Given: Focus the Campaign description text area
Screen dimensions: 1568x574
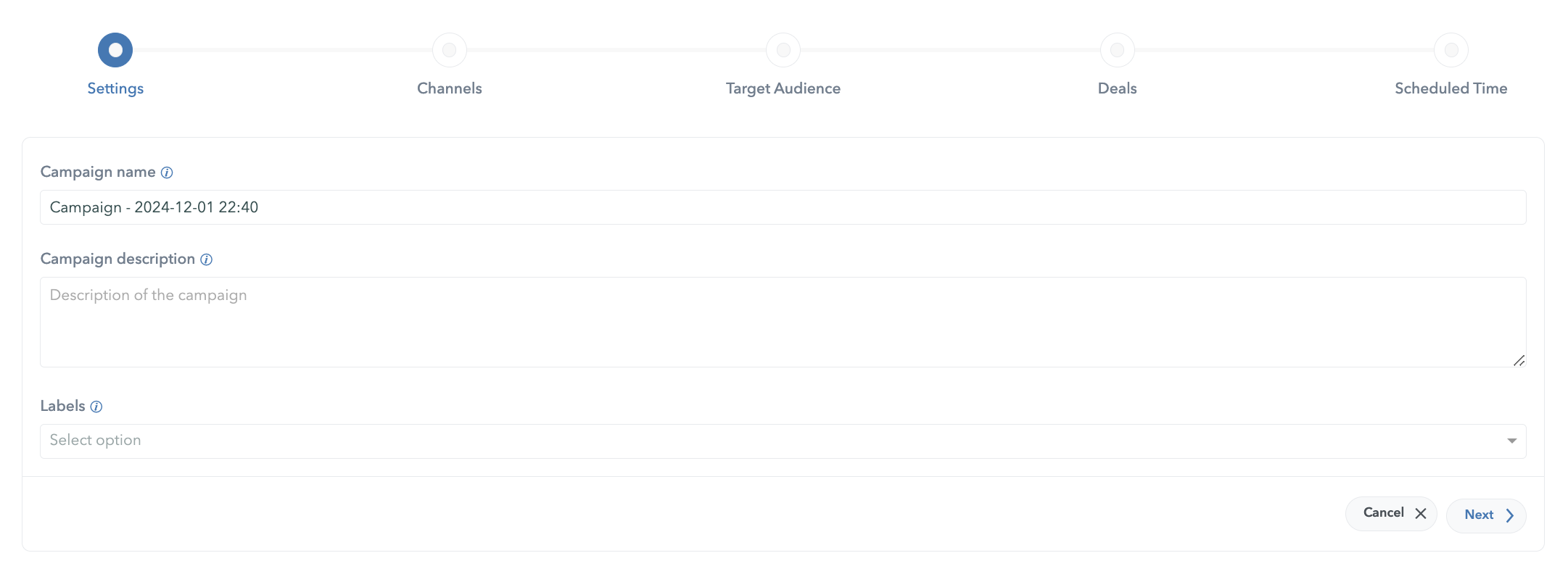Looking at the screenshot, I should click(x=783, y=322).
